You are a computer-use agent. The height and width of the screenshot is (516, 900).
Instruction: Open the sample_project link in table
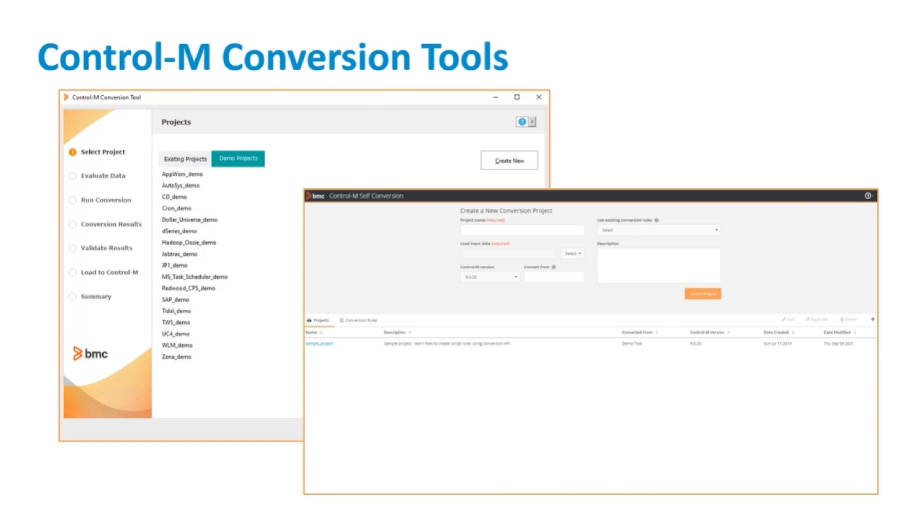[x=320, y=343]
